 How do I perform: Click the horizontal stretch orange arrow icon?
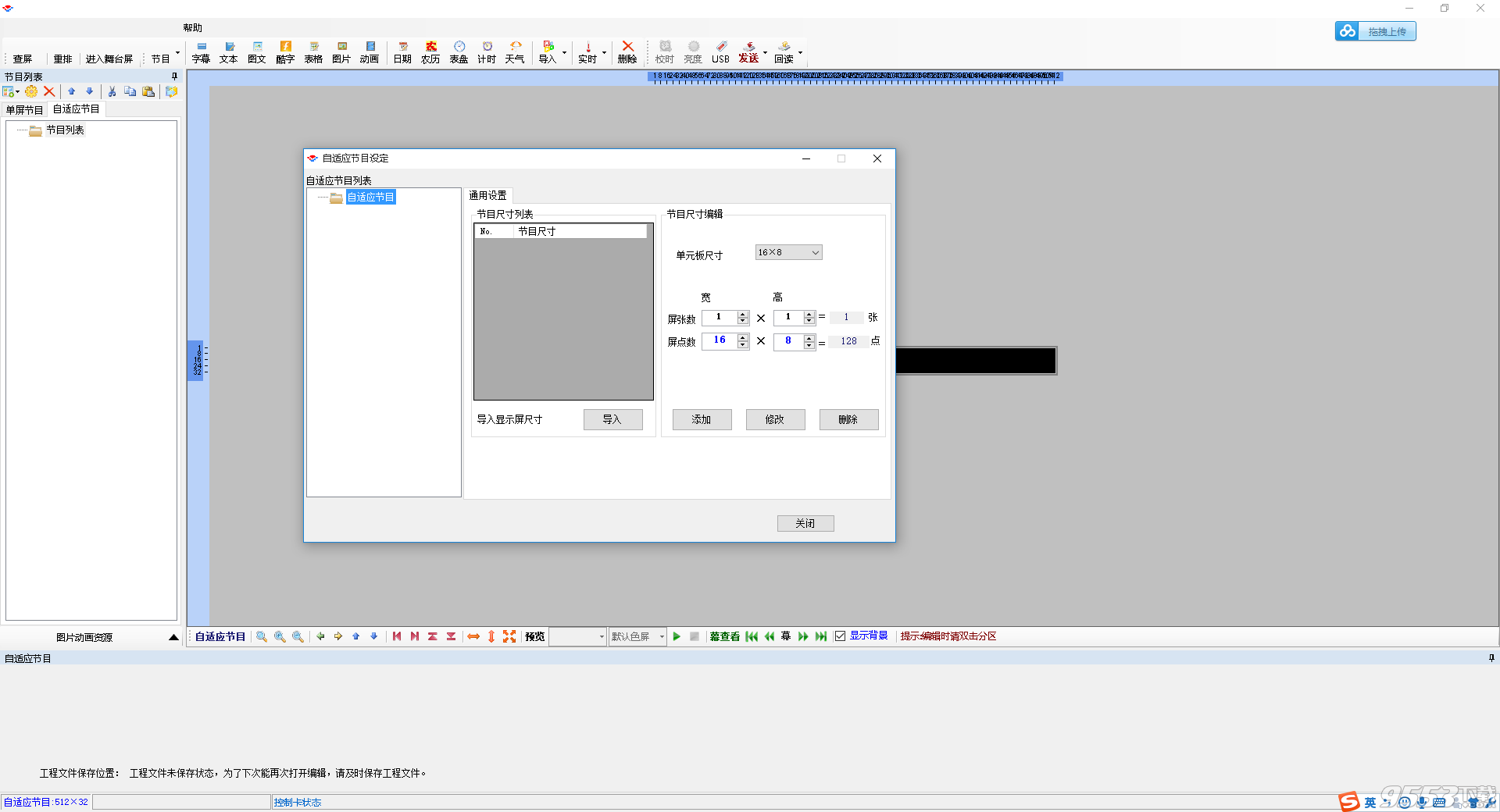click(473, 636)
